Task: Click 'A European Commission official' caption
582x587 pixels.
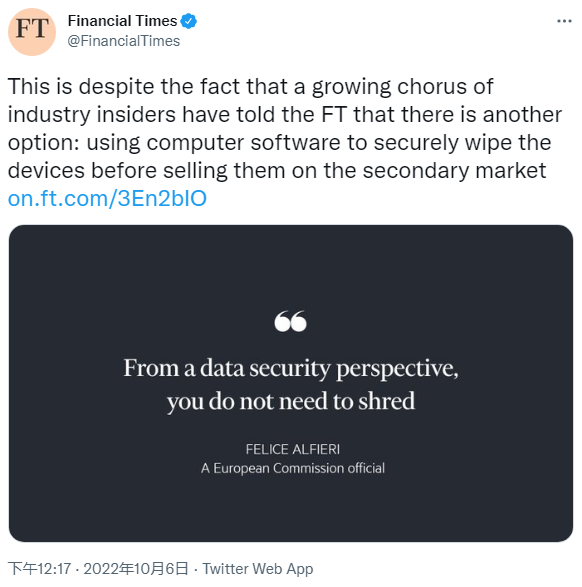Action: [293, 468]
